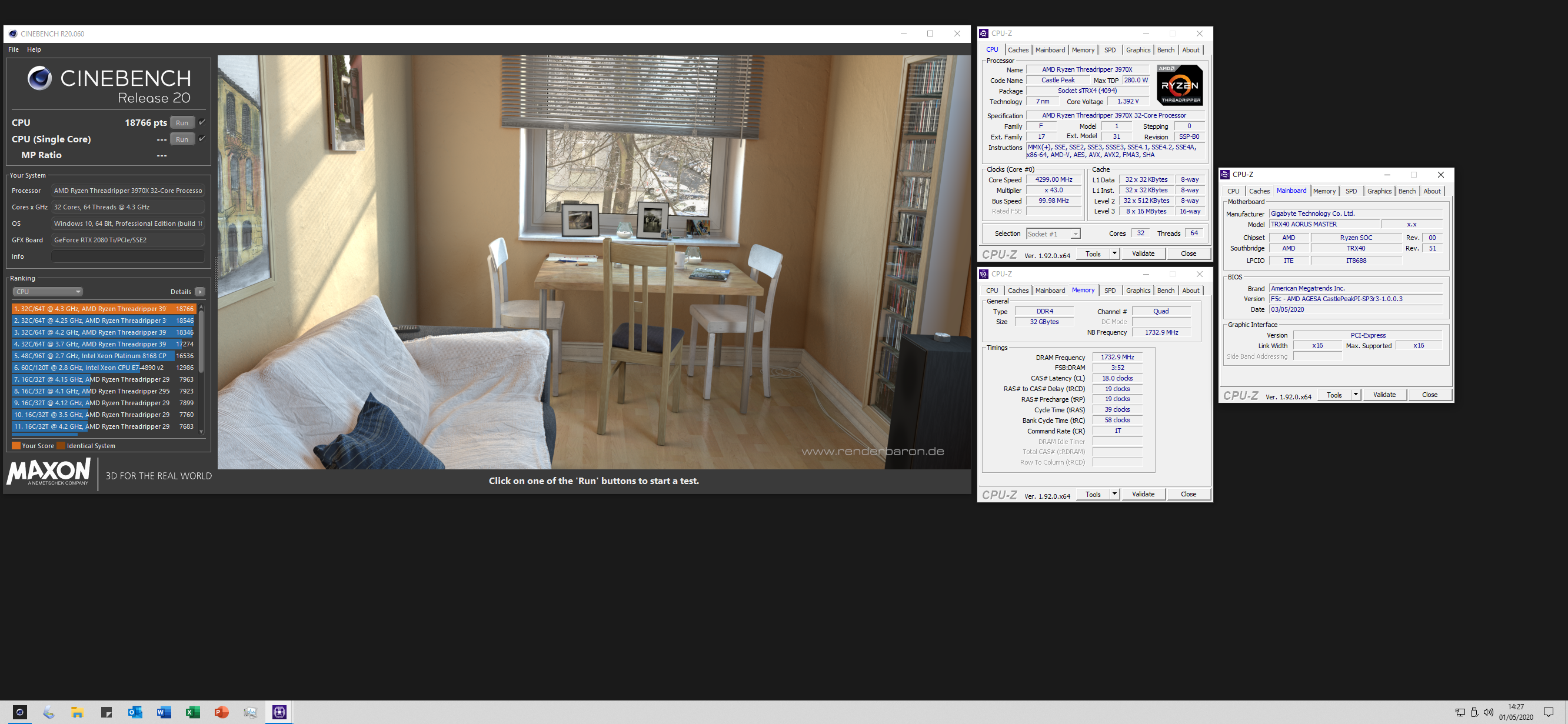Open Excel from the taskbar
Screen dimensions: 1568x724
click(x=192, y=712)
